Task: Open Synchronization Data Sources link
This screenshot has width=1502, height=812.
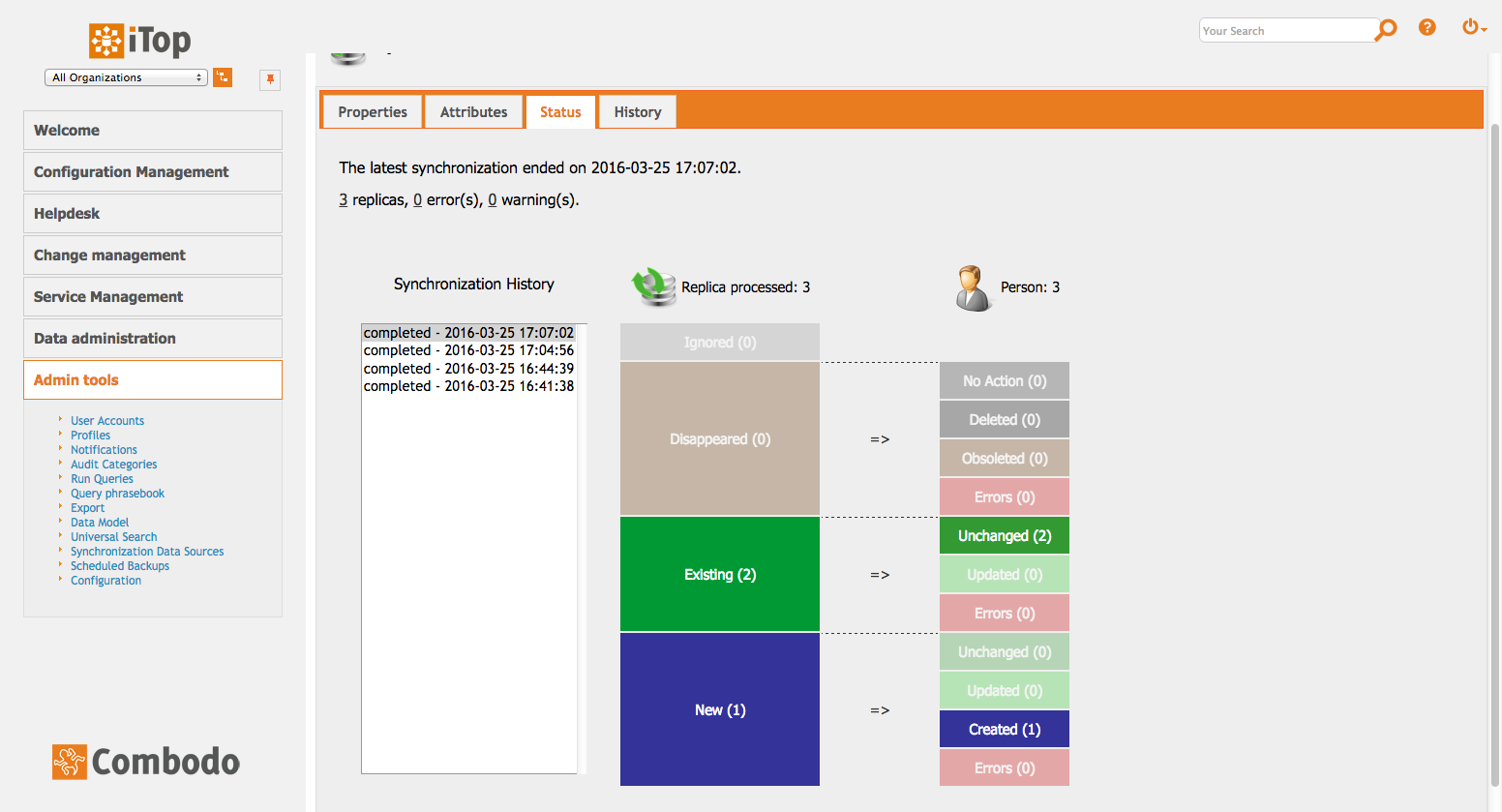Action: [x=147, y=552]
